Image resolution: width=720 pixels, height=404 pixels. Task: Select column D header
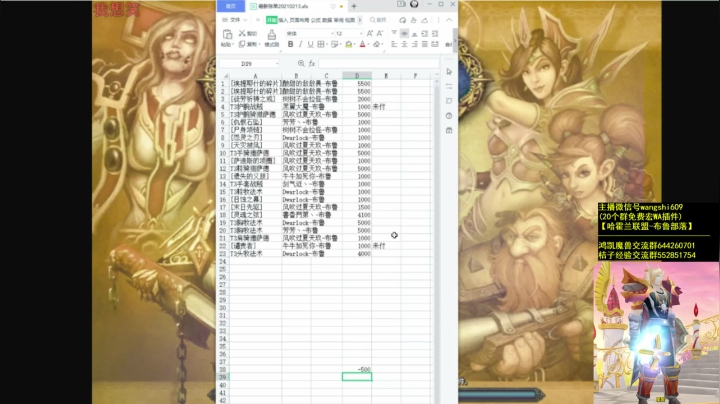[x=357, y=76]
